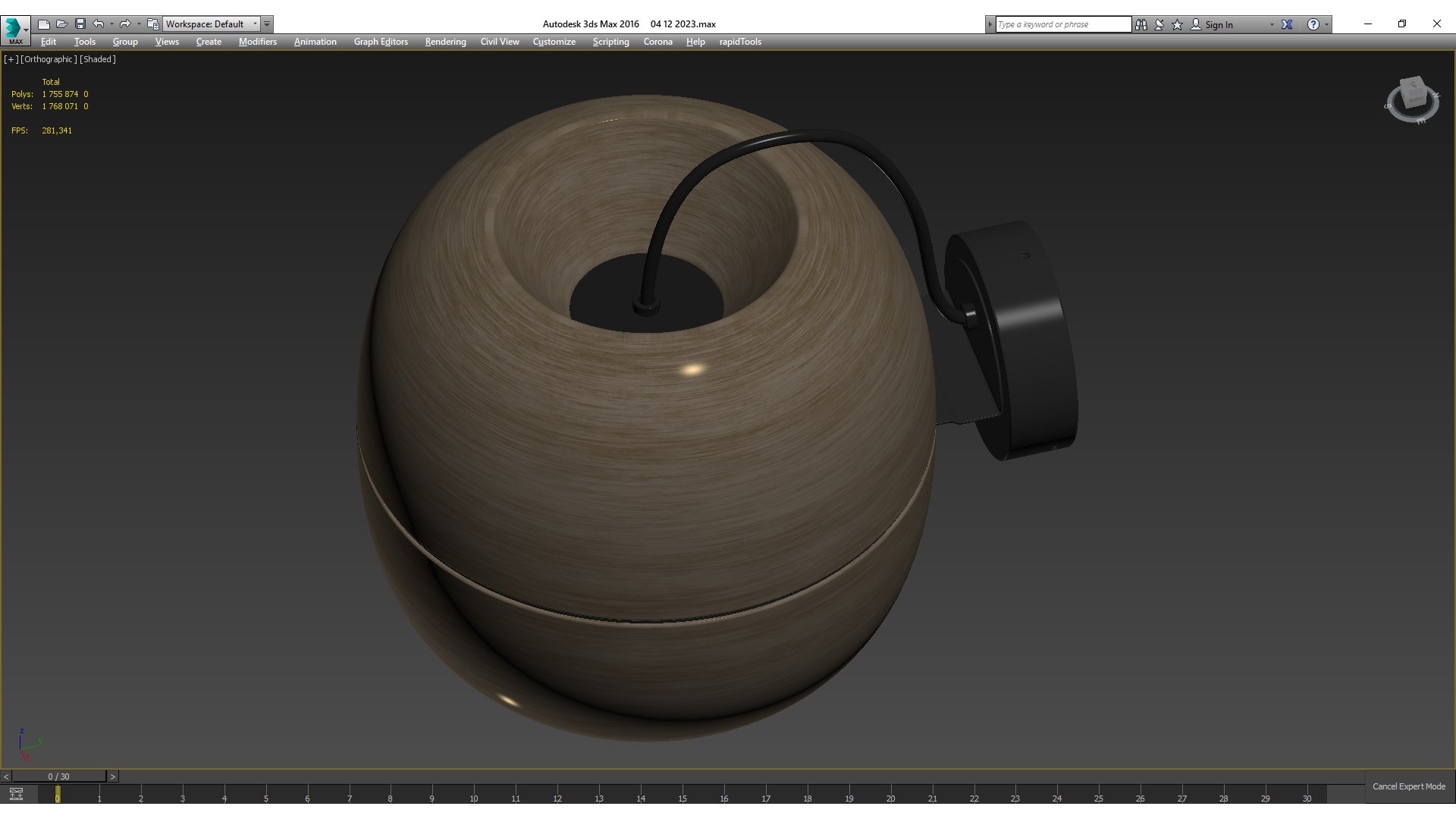Image resolution: width=1456 pixels, height=819 pixels.
Task: Click the Shaded viewport label
Action: [x=98, y=59]
